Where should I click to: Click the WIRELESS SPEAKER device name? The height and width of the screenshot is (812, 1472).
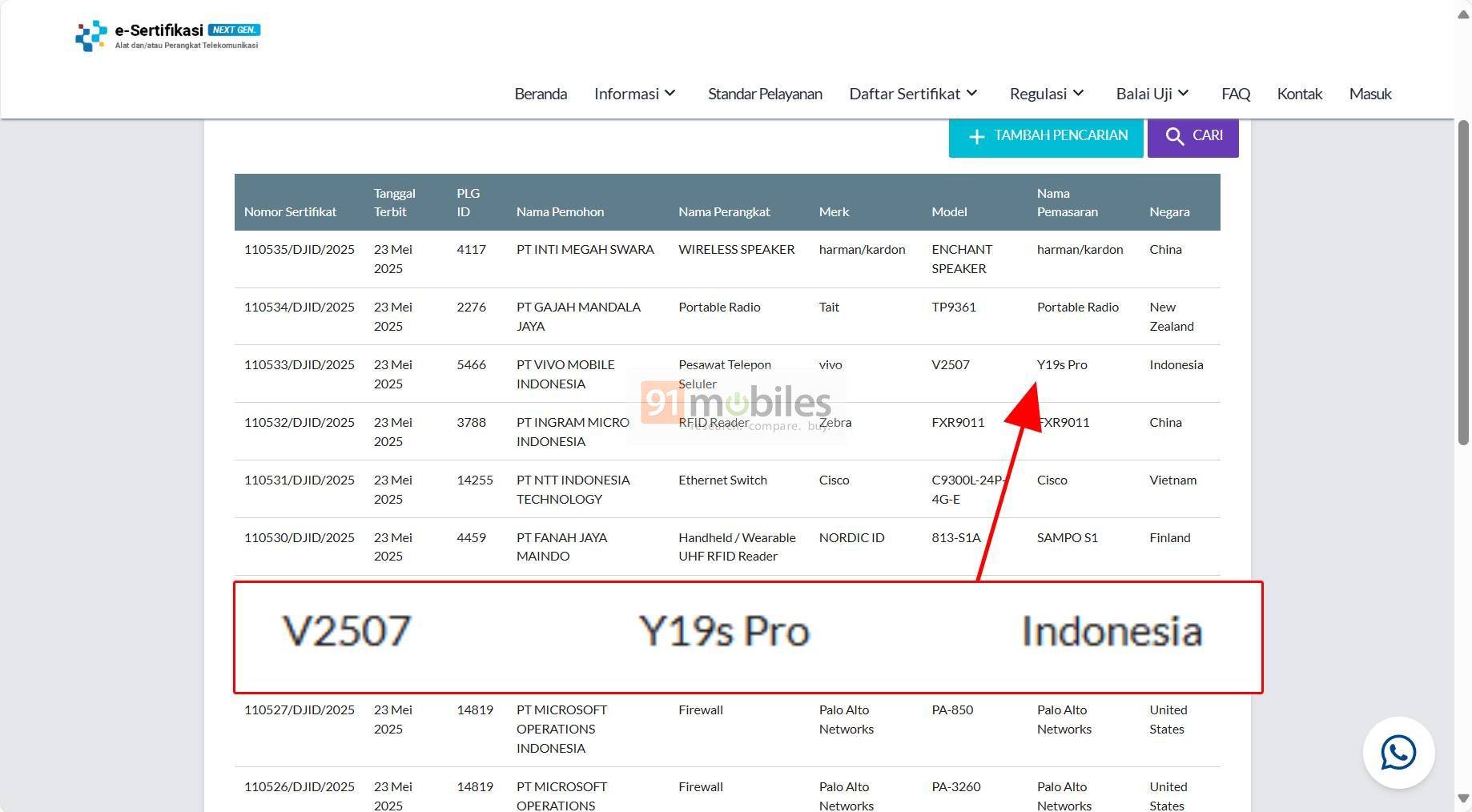737,249
